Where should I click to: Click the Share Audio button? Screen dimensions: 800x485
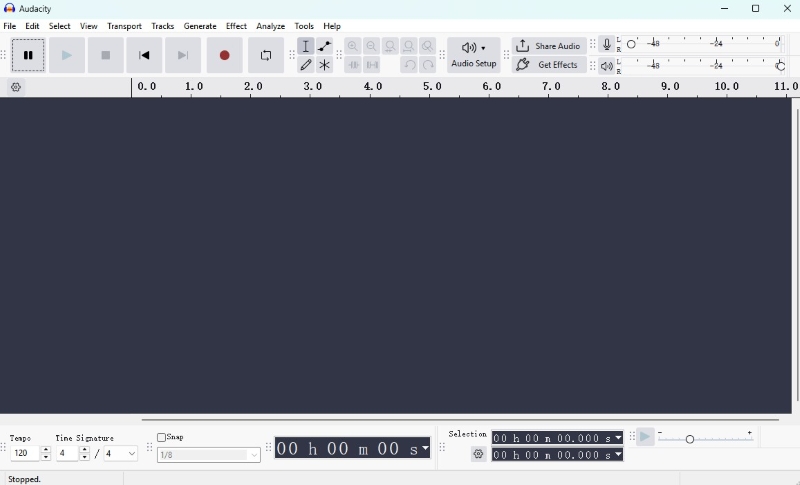click(549, 46)
